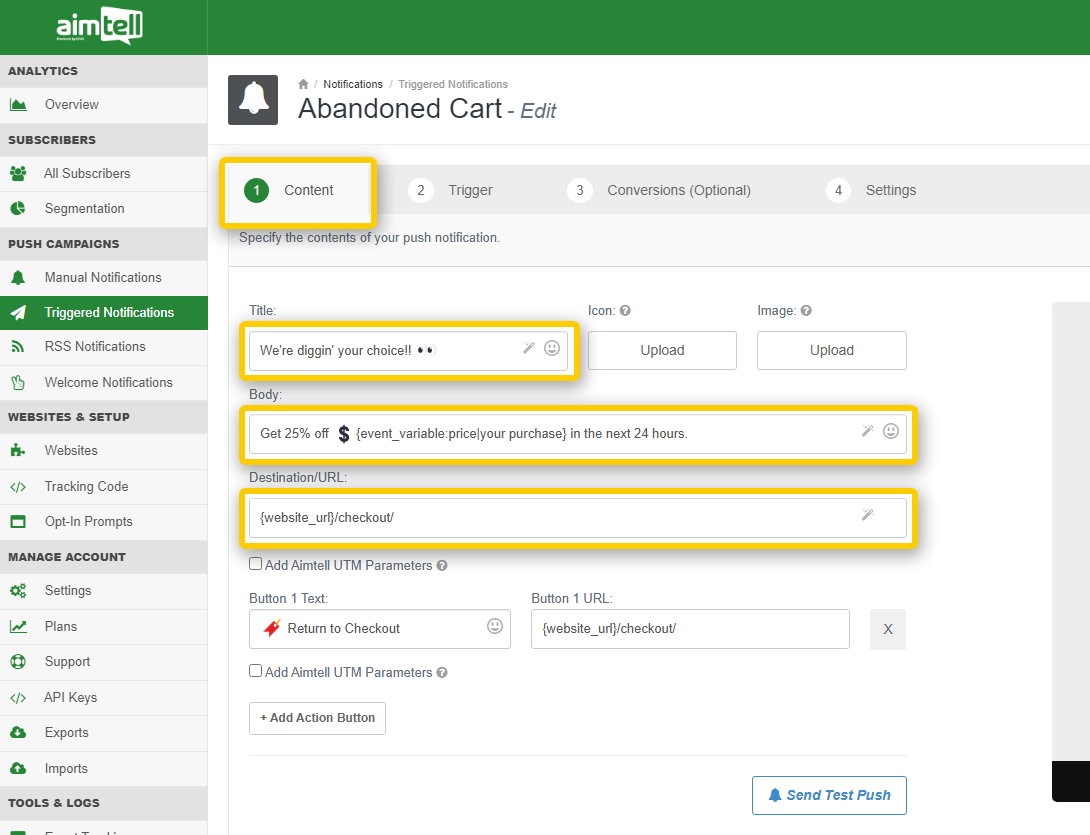The image size is (1090, 835).
Task: Click help icon beside second UTM Parameters
Action: tap(442, 673)
